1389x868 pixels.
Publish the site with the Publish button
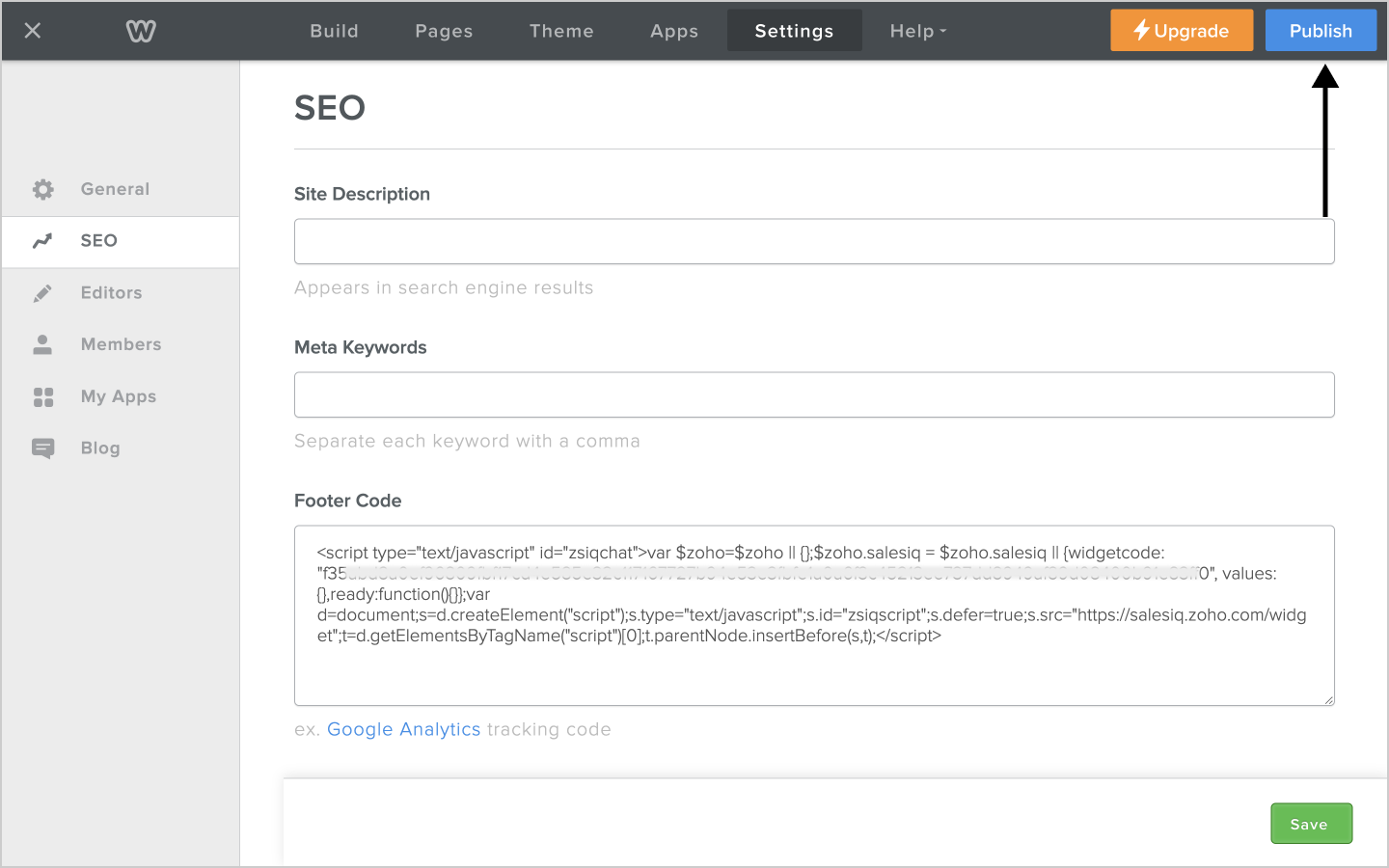point(1321,31)
